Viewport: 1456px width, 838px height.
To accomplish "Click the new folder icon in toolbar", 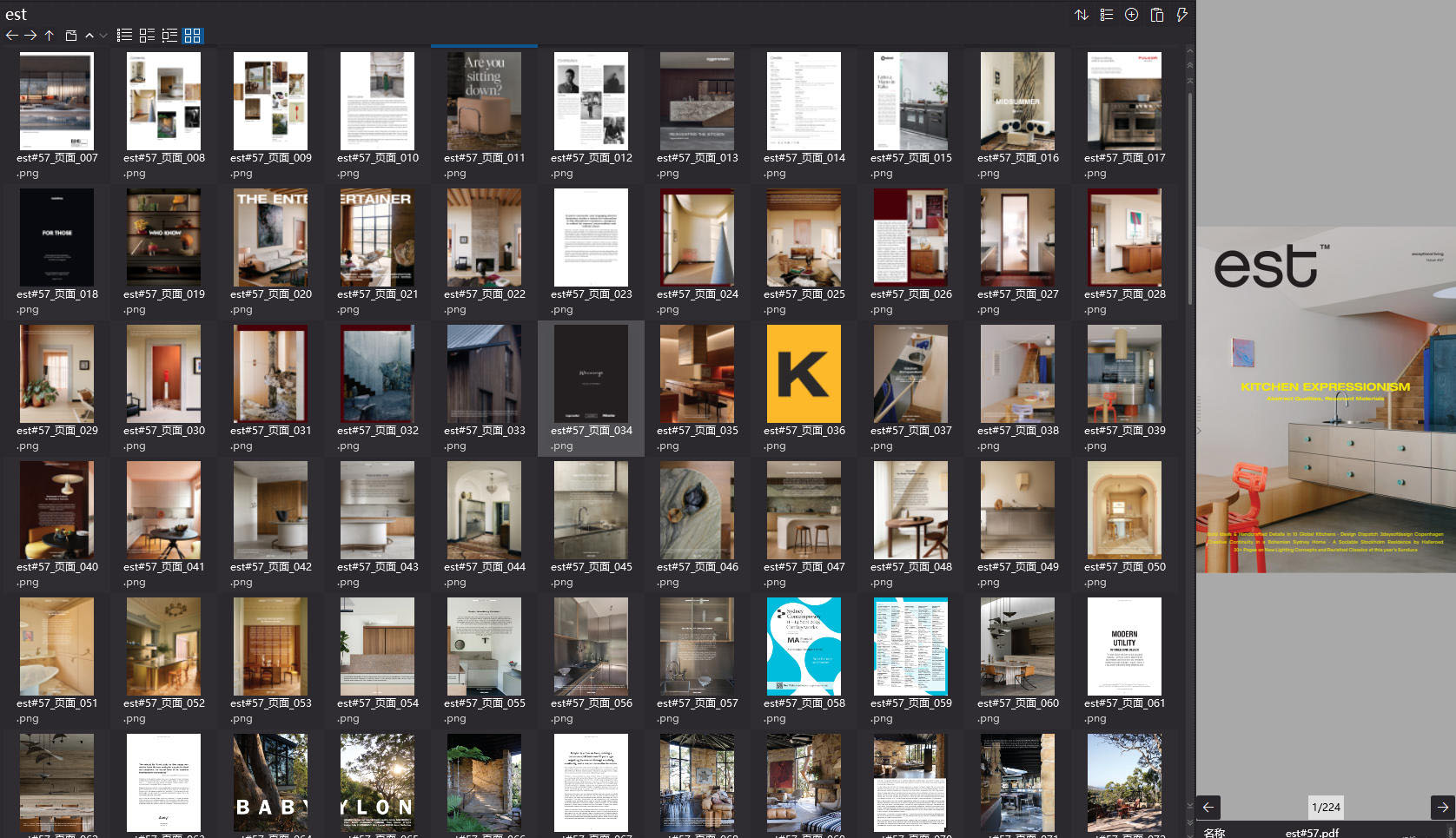I will (x=71, y=36).
